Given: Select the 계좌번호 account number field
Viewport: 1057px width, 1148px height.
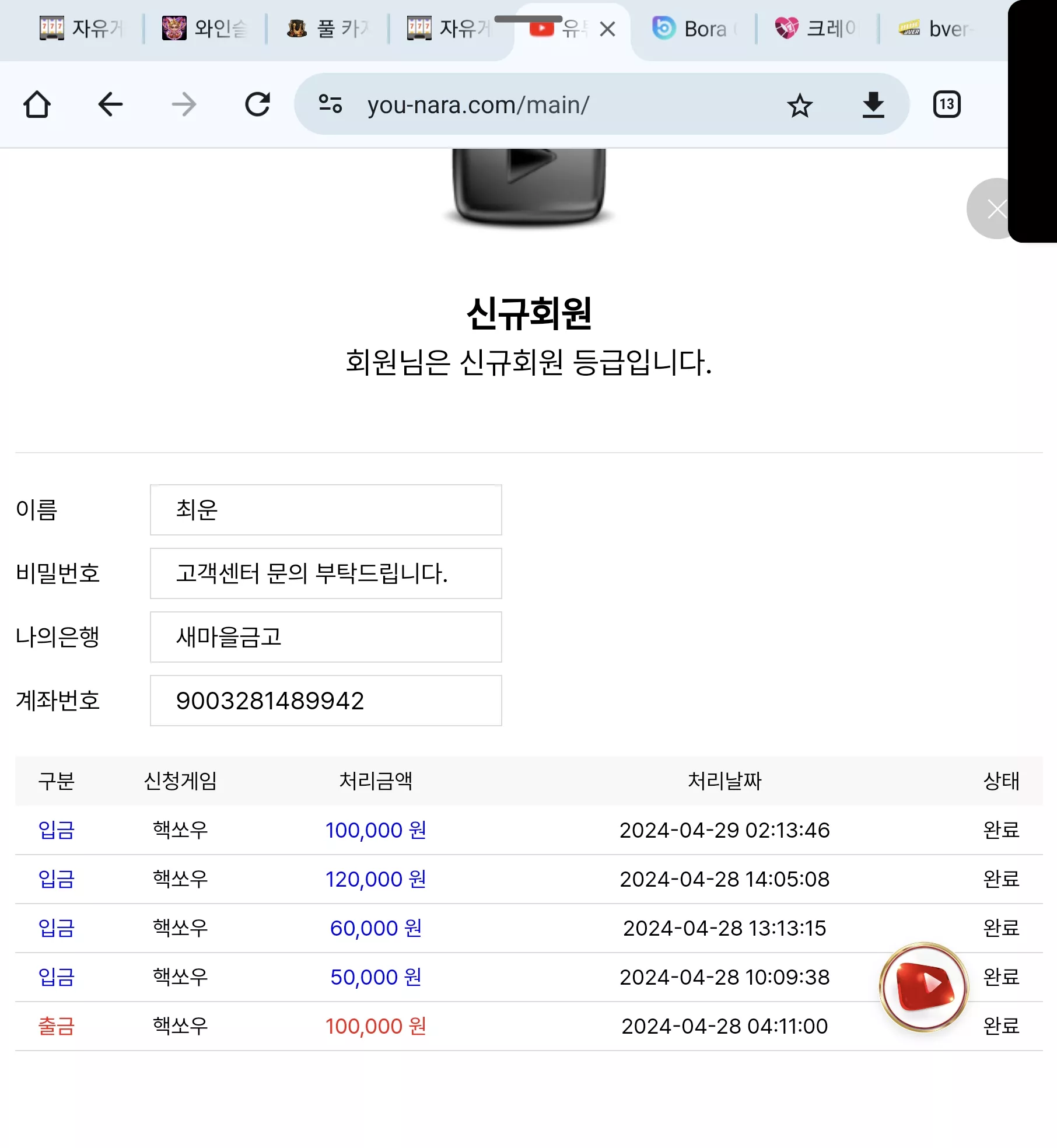Looking at the screenshot, I should [325, 701].
